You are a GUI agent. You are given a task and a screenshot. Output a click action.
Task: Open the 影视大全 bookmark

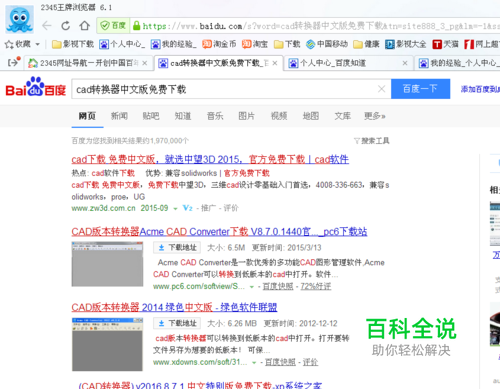(406, 44)
